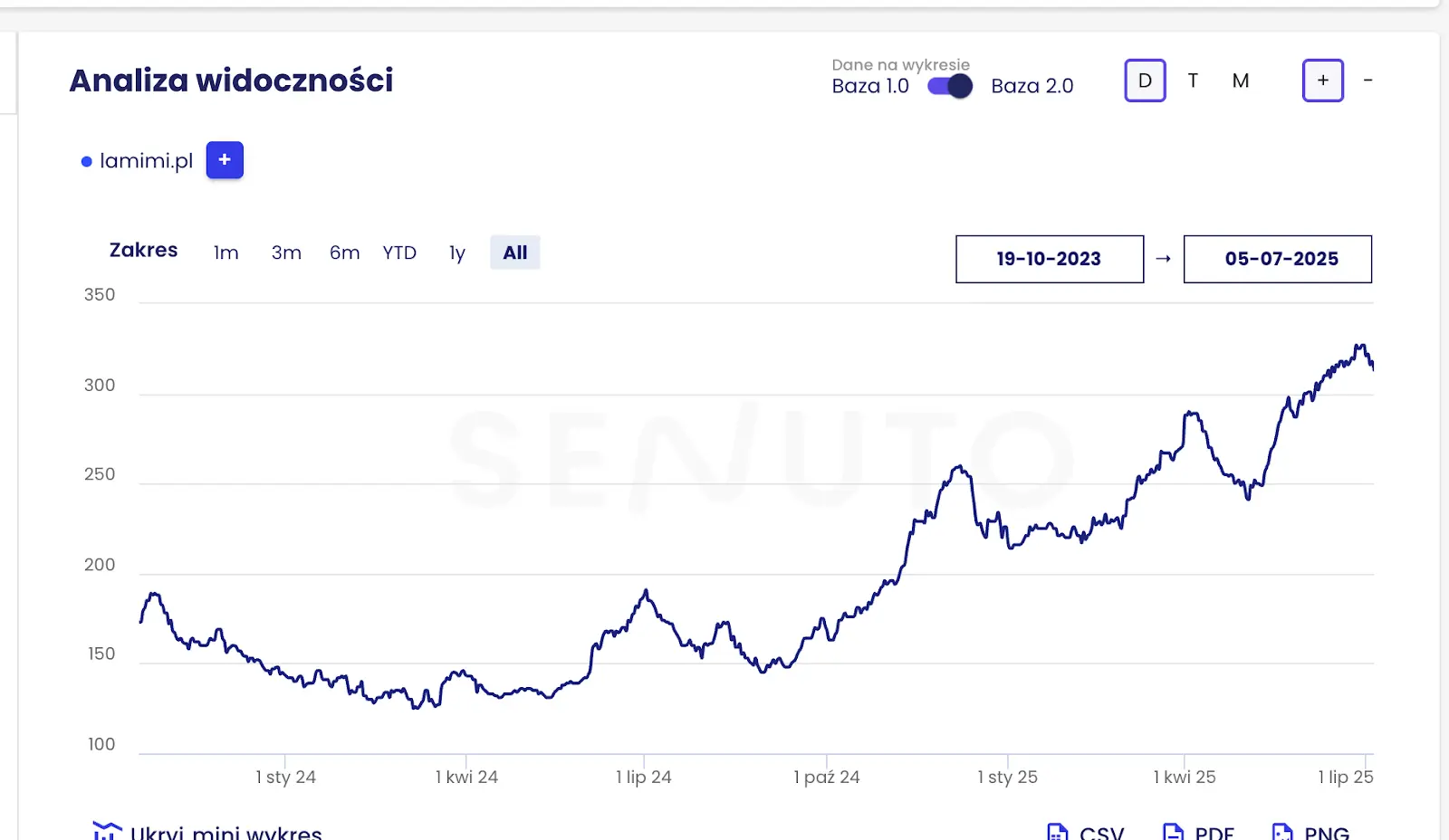Image resolution: width=1449 pixels, height=840 pixels.
Task: Open the start date field 19-10-2023
Action: 1050,259
